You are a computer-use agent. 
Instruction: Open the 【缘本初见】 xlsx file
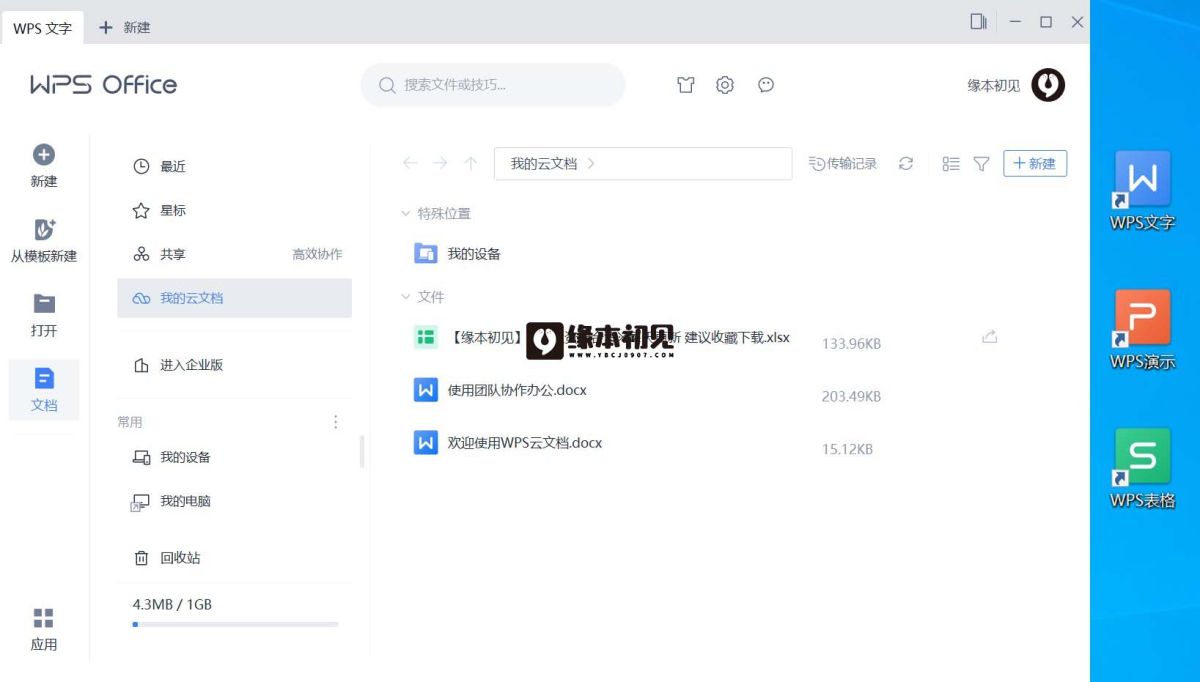(x=602, y=338)
